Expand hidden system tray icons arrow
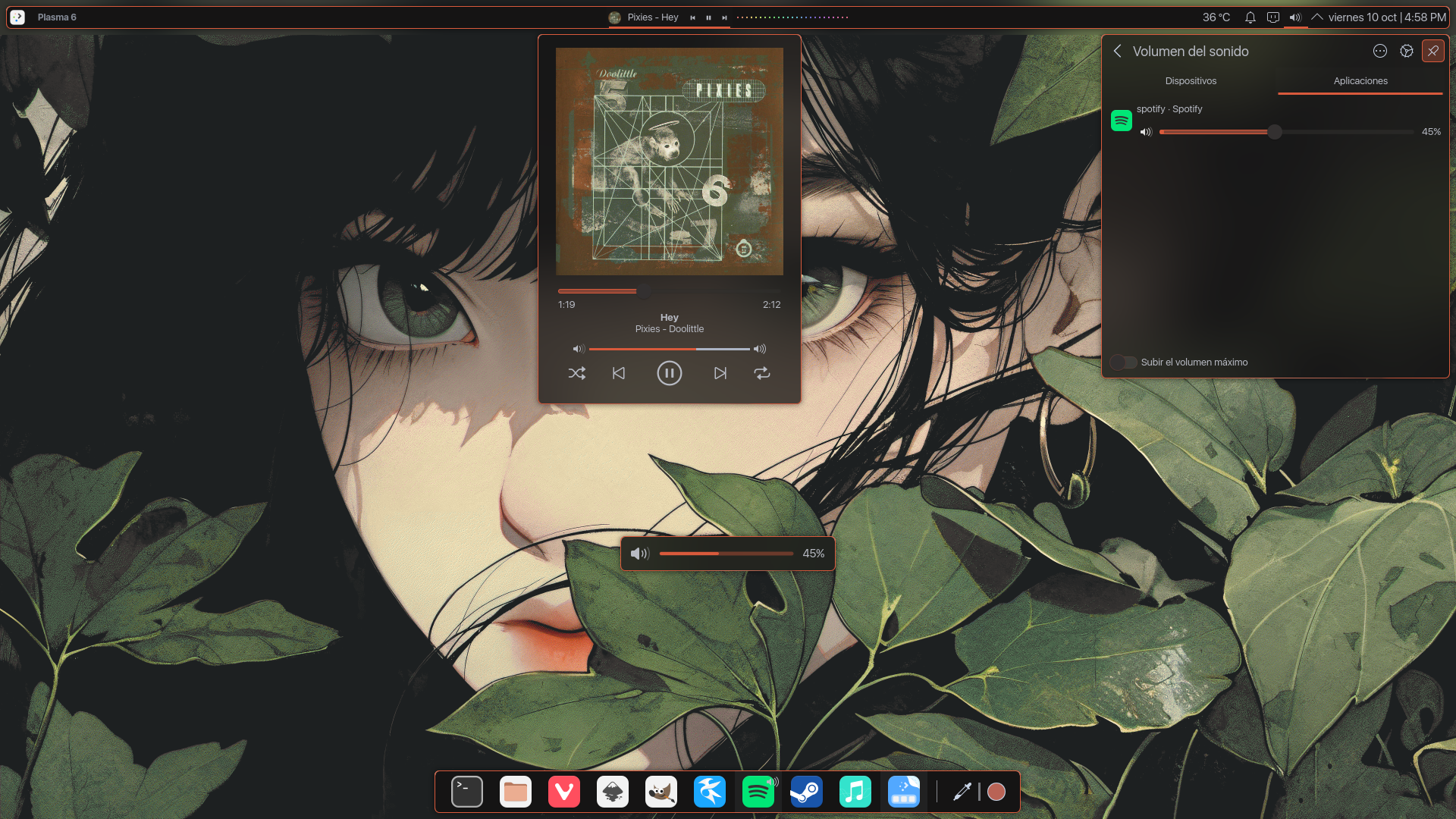1456x819 pixels. coord(1317,17)
